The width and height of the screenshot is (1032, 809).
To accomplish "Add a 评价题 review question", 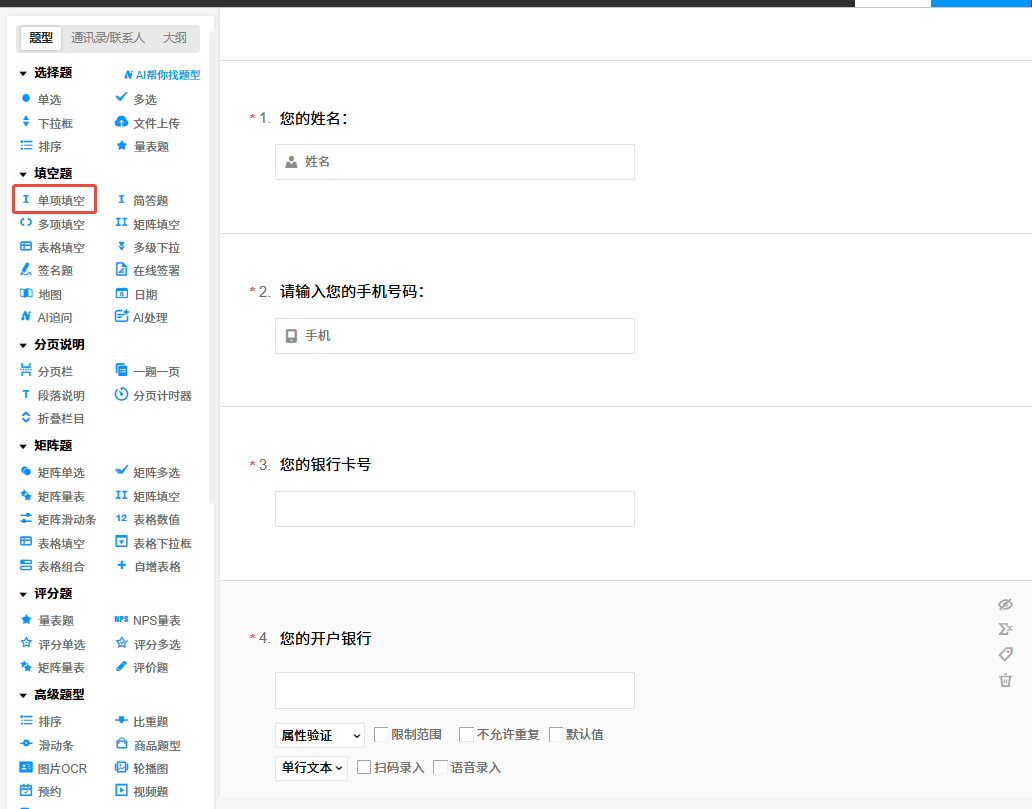I will click(142, 667).
